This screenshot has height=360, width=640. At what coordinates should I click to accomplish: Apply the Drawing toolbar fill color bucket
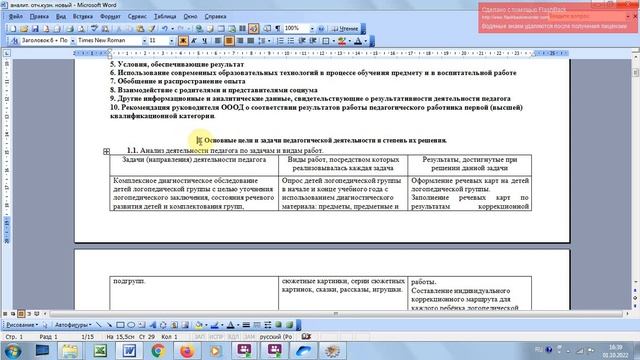198,325
